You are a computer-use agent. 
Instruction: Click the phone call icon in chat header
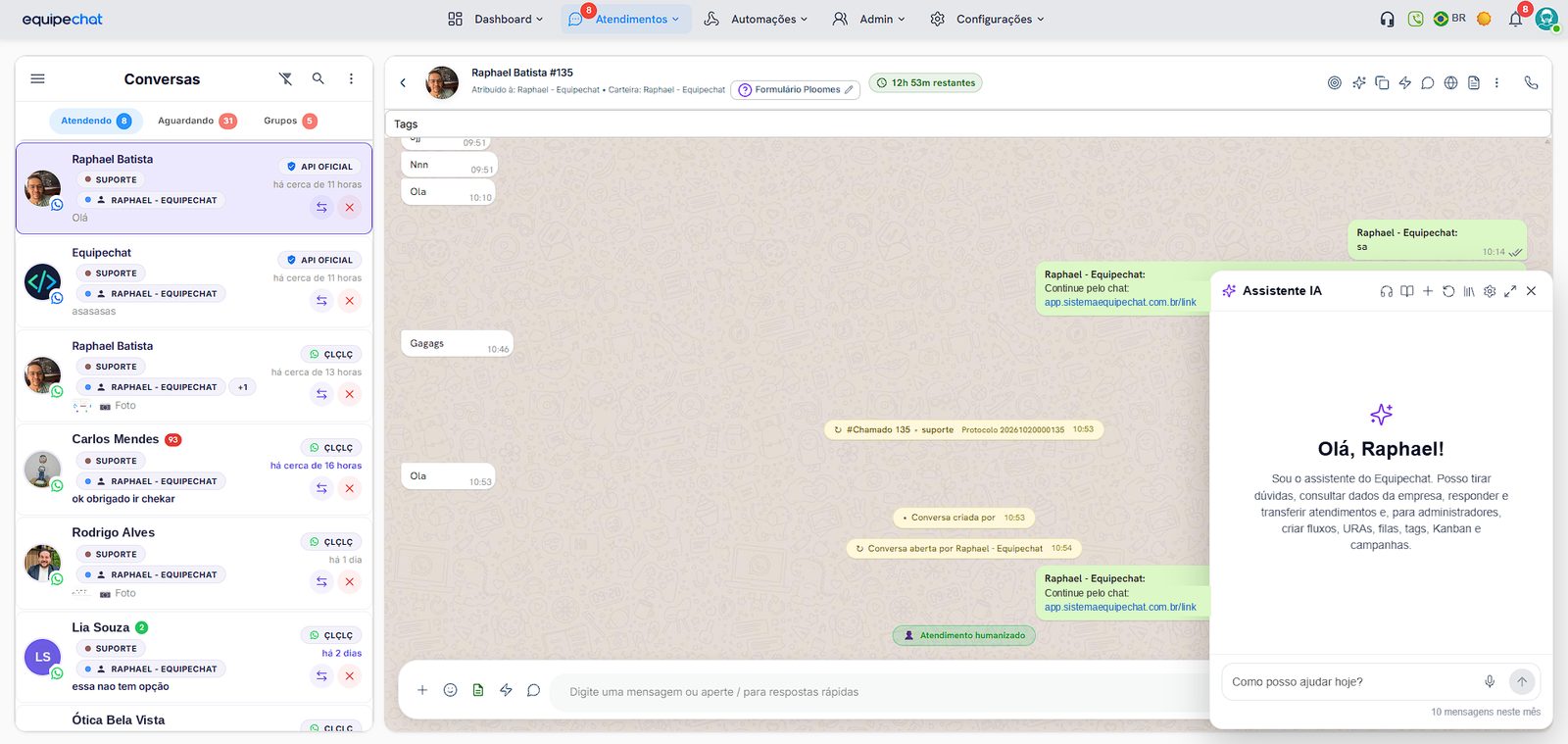click(x=1531, y=83)
